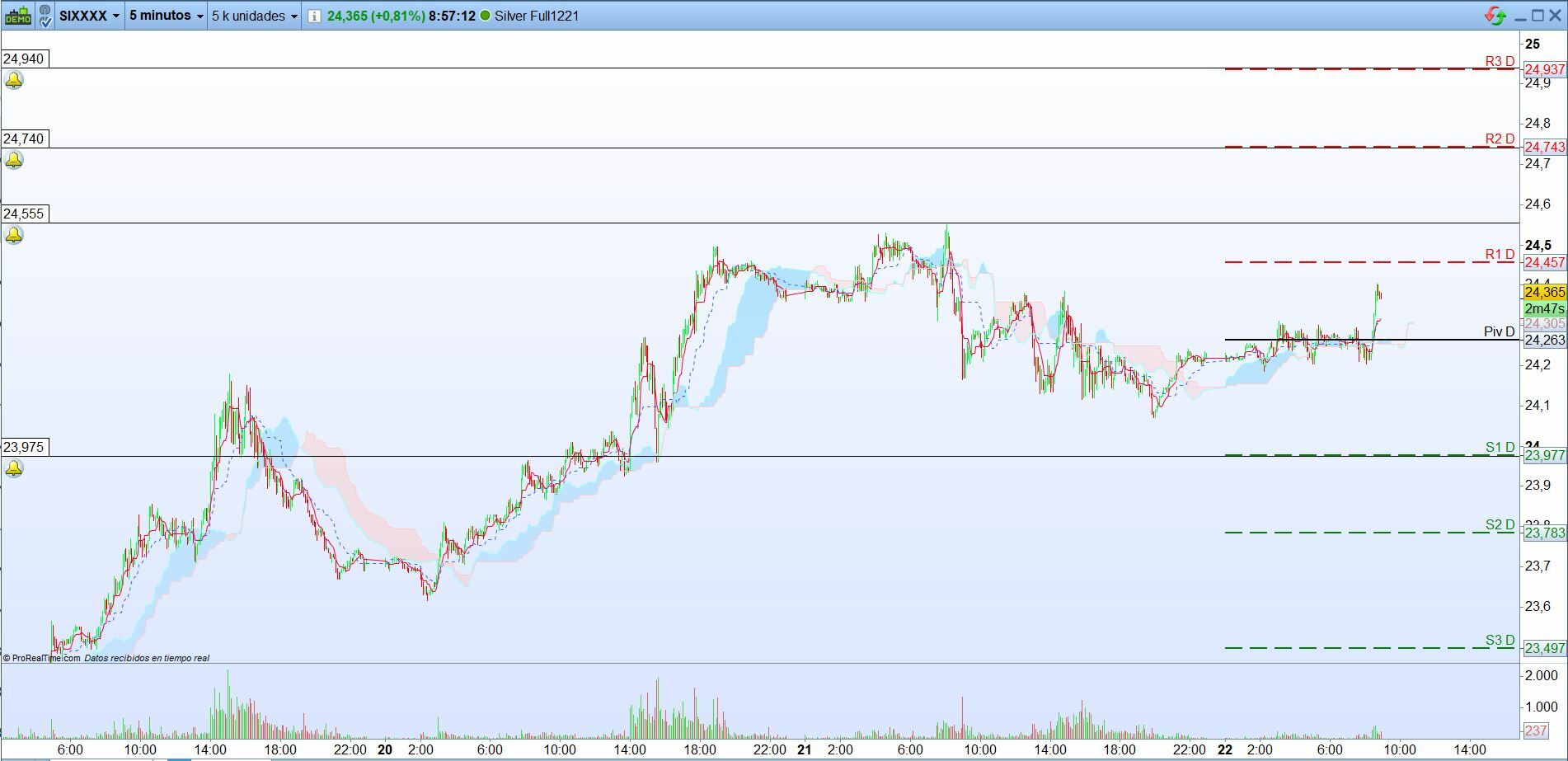Click the 24,457 price axis tag
This screenshot has width=1568, height=761.
(1544, 262)
